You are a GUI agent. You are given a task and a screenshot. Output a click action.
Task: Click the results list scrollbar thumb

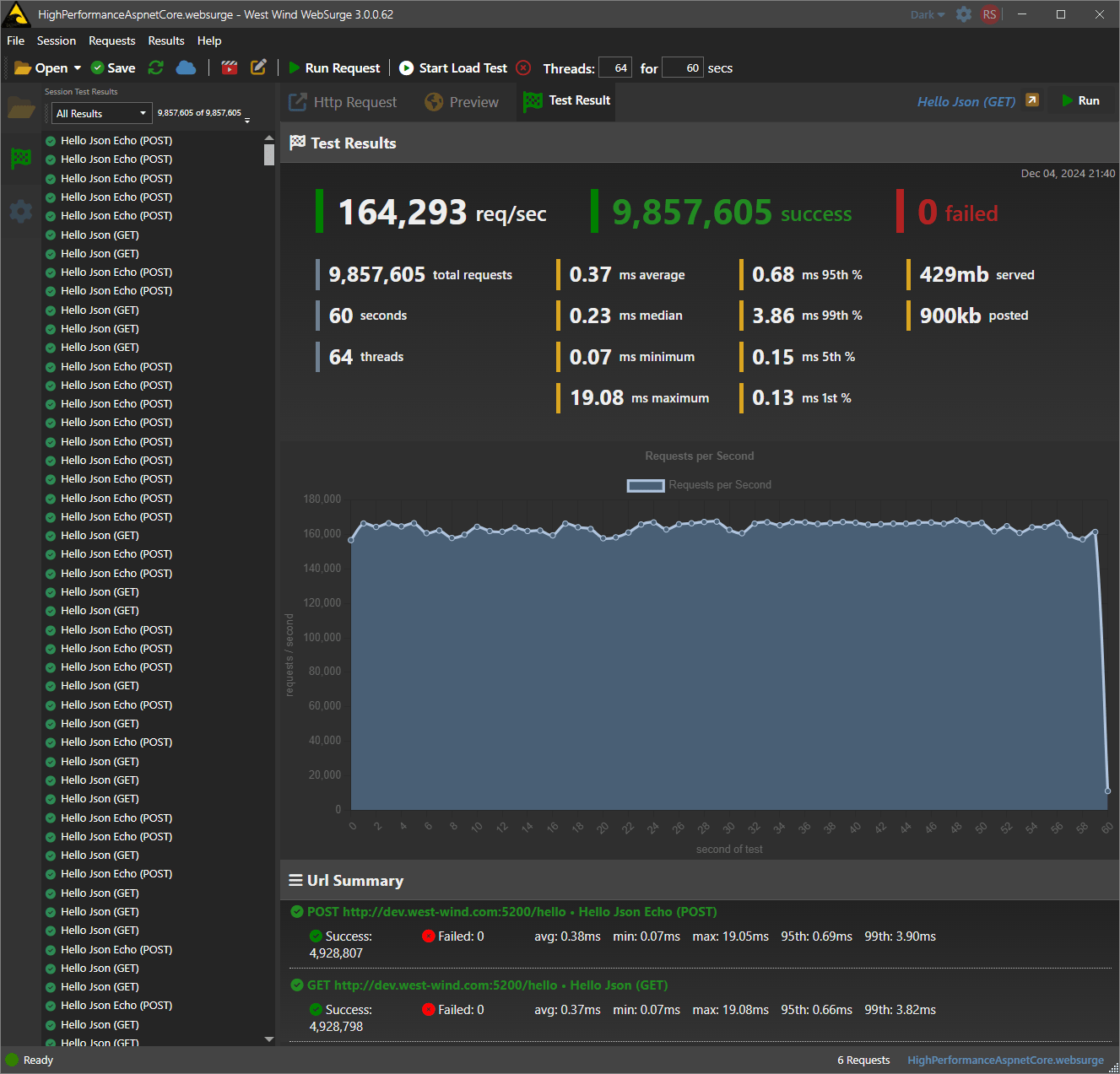coord(269,154)
